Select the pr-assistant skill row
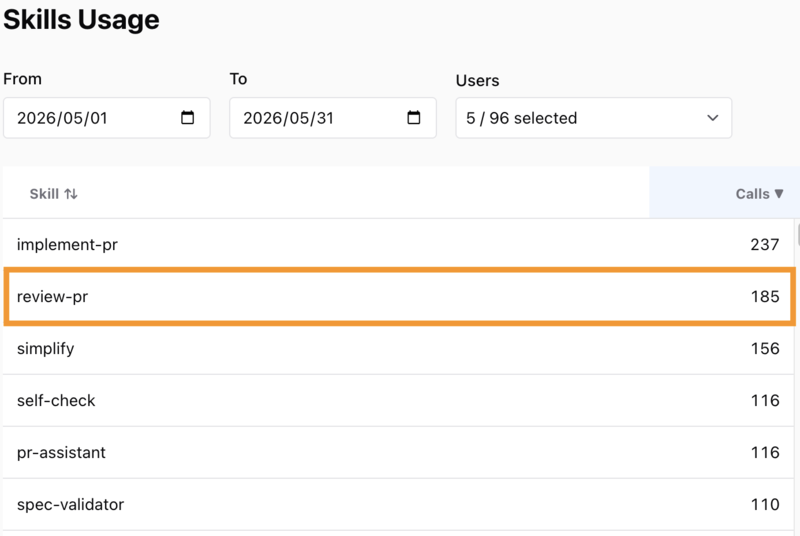Image resolution: width=800 pixels, height=536 pixels. [398, 453]
